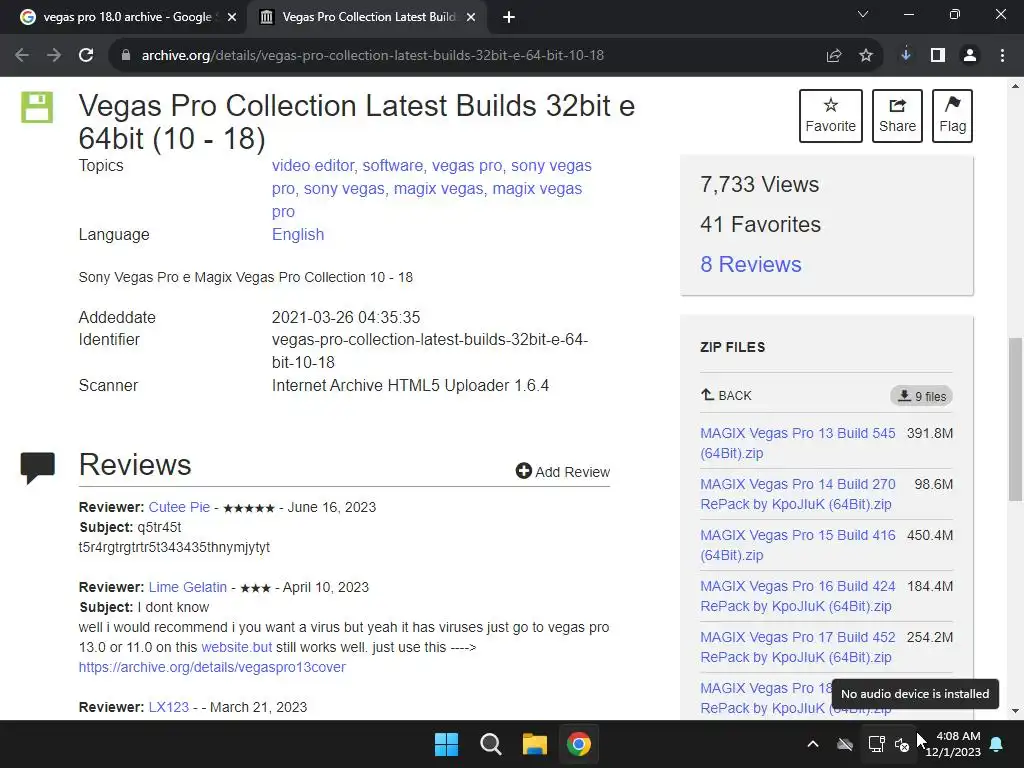Open MAGIX Vegas Pro 15 Build 416 zip
The image size is (1024, 768).
pyautogui.click(x=797, y=545)
